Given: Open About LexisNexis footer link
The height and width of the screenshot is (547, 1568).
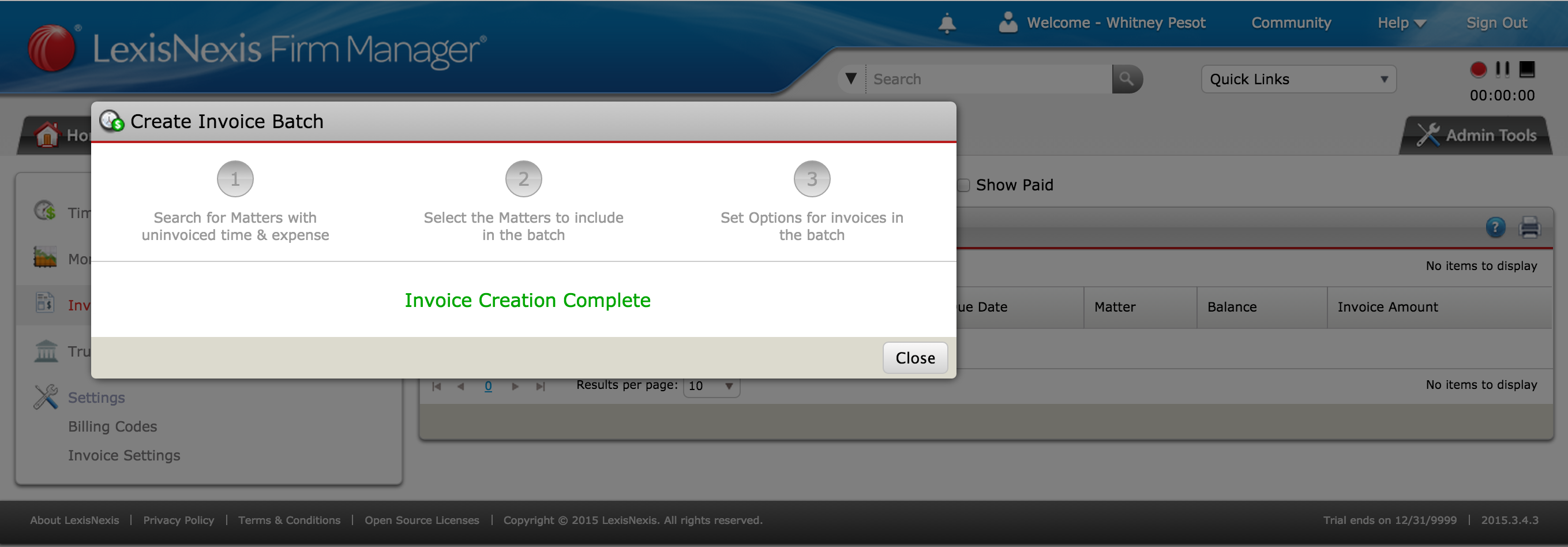Looking at the screenshot, I should click(74, 520).
